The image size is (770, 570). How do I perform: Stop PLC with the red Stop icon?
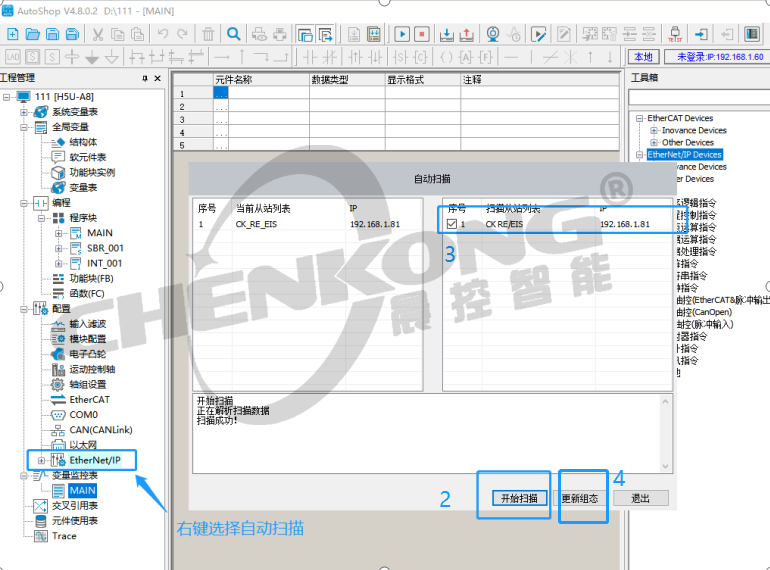pos(422,34)
